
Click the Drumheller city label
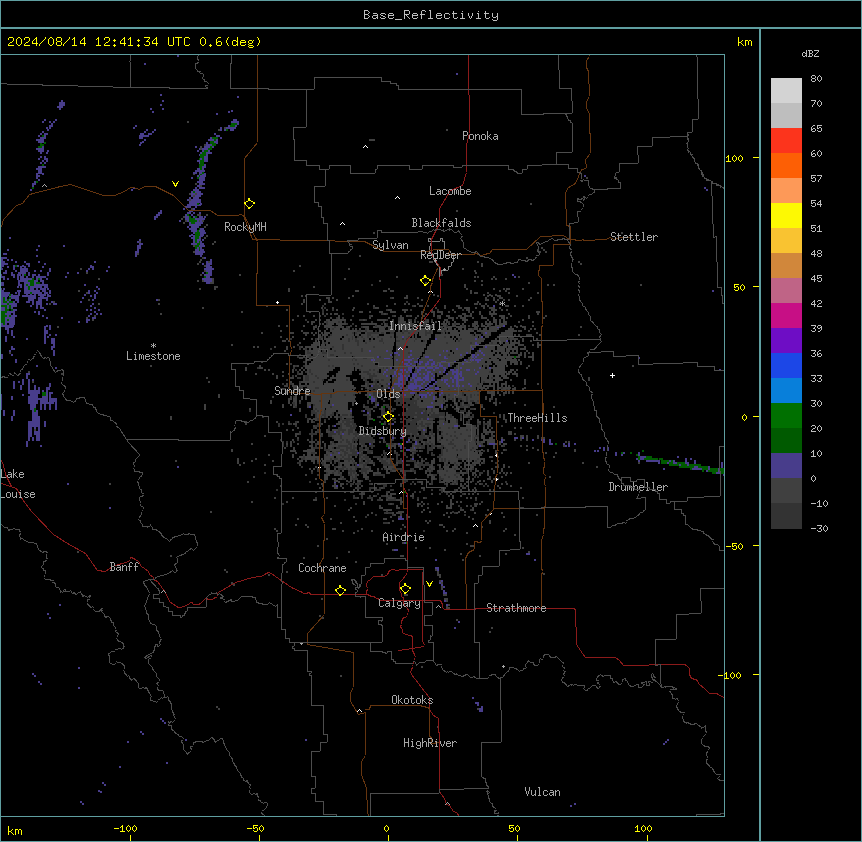click(x=638, y=487)
